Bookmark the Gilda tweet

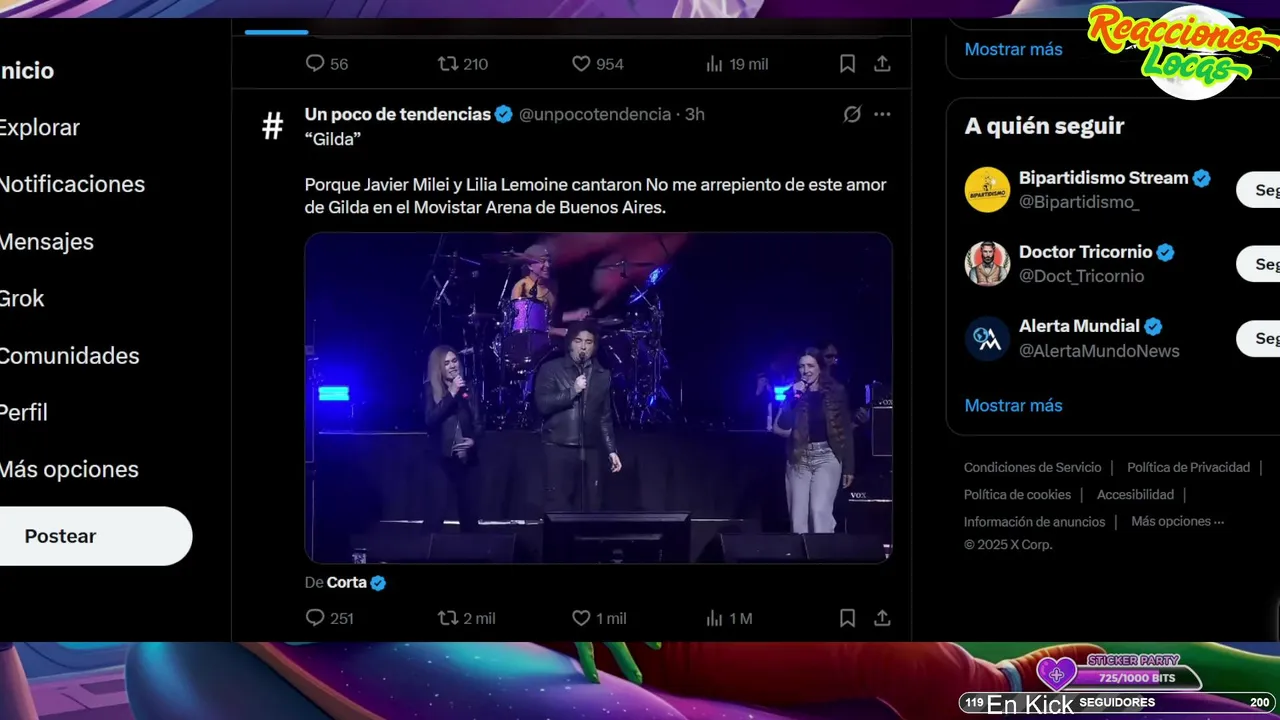[847, 618]
